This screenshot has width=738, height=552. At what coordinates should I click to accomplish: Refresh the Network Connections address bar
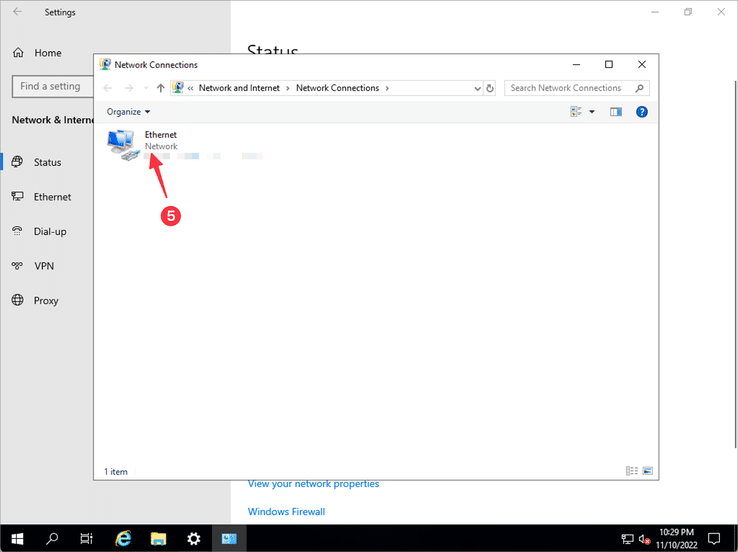point(490,88)
